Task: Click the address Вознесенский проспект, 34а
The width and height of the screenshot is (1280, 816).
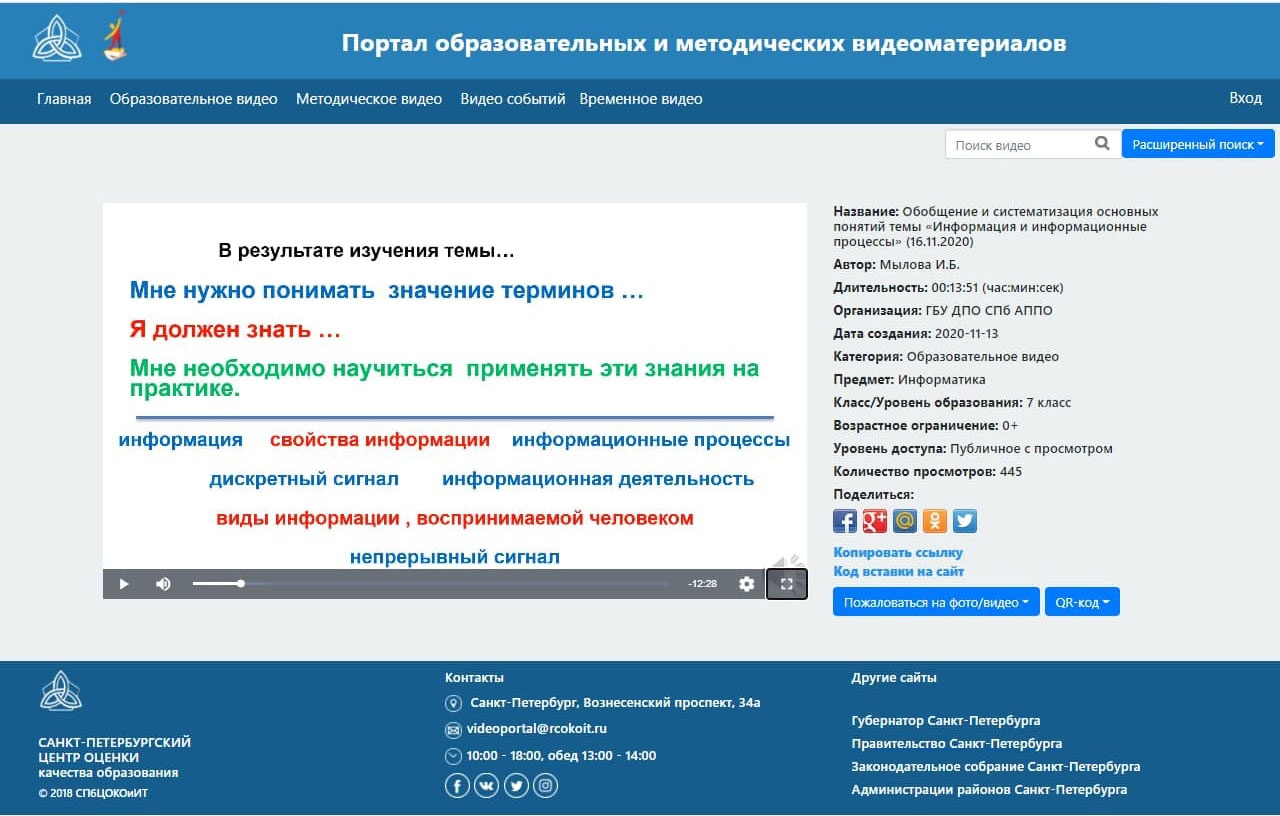Action: [x=671, y=702]
